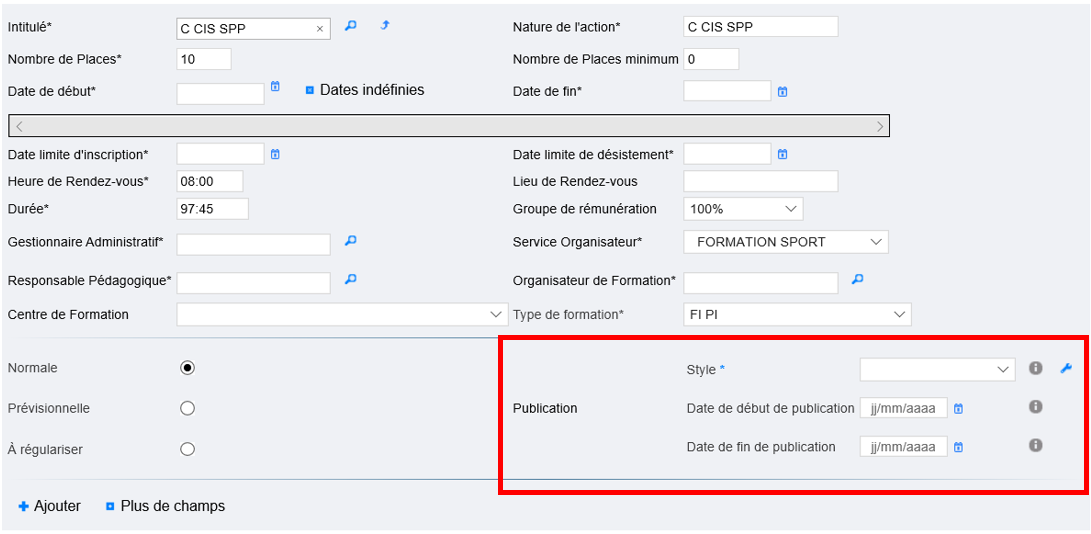Open calendar for Date limite d'inscription
Screen dimensions: 1091x534
click(x=275, y=154)
